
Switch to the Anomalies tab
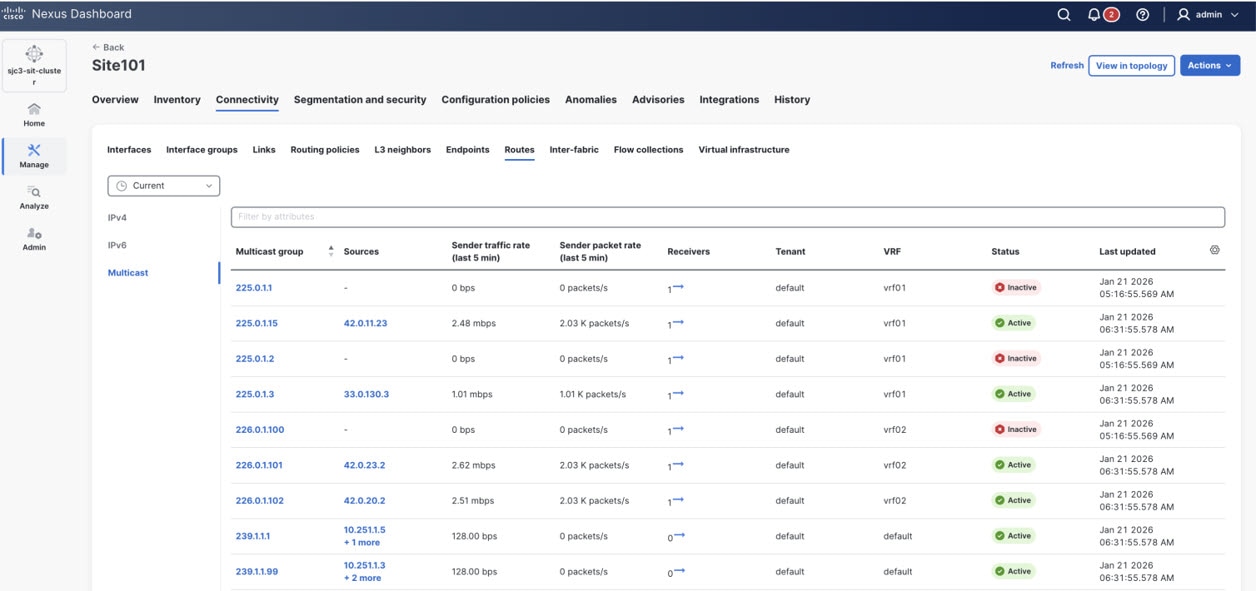click(x=590, y=100)
